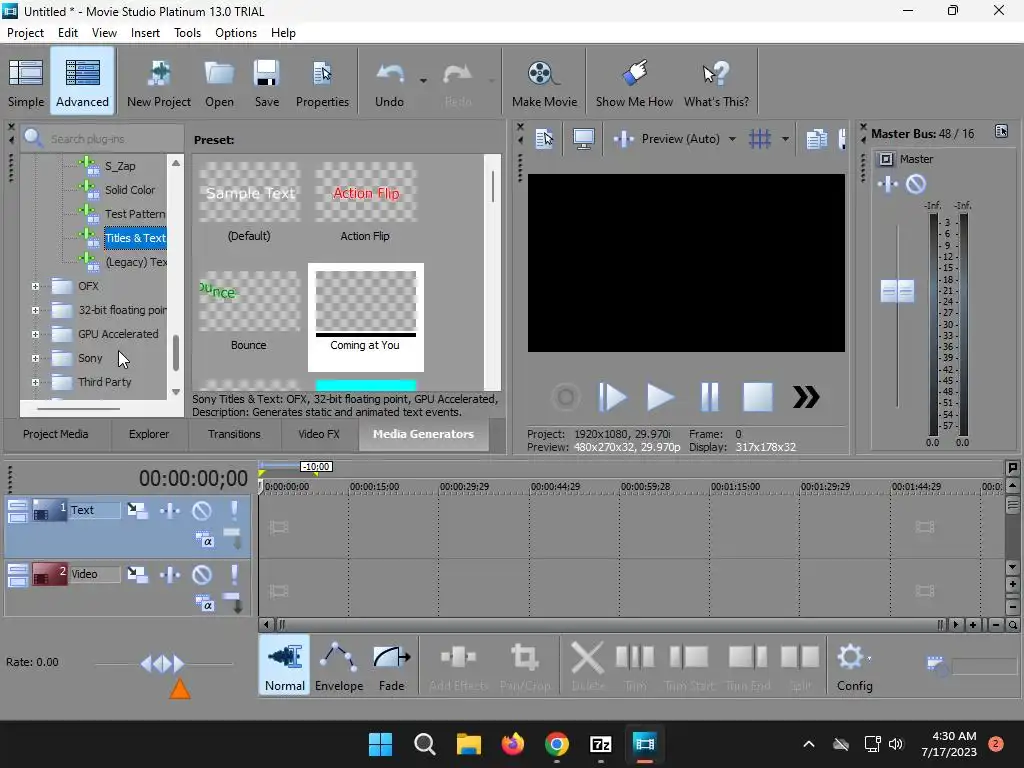Expand the 32-bit floating point folder
Viewport: 1024px width, 768px height.
coord(35,310)
